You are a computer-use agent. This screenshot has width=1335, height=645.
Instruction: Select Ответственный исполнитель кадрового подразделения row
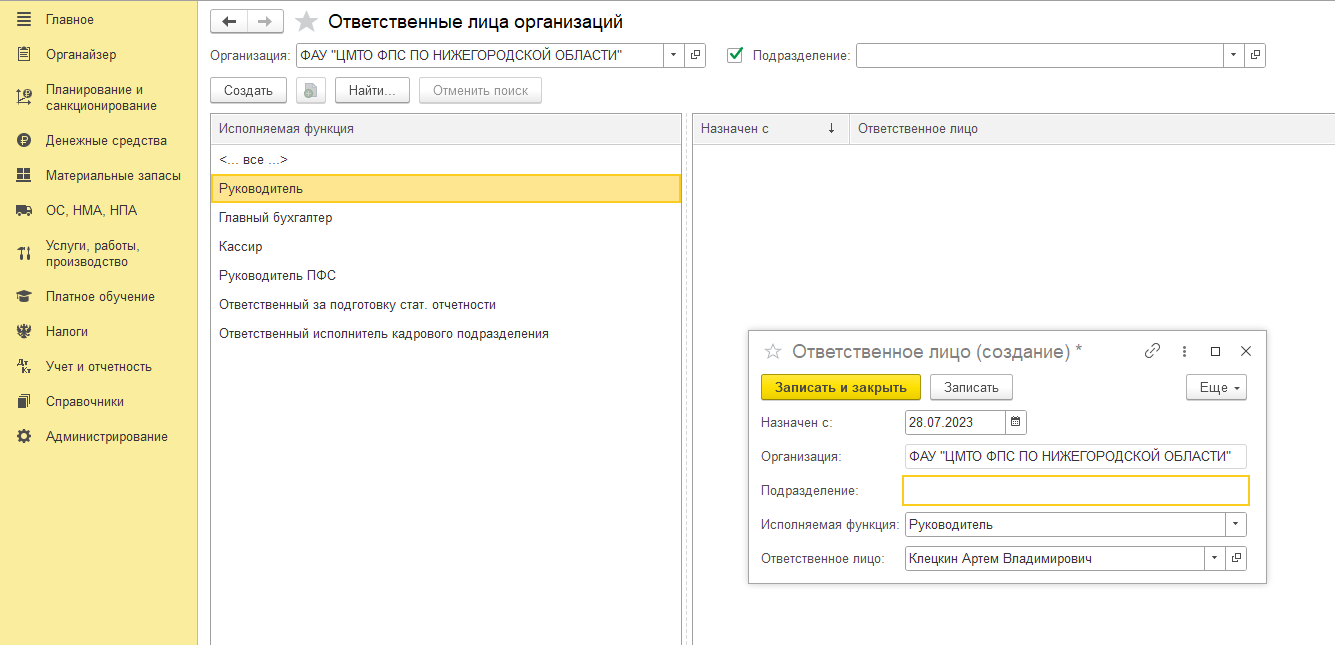click(446, 333)
